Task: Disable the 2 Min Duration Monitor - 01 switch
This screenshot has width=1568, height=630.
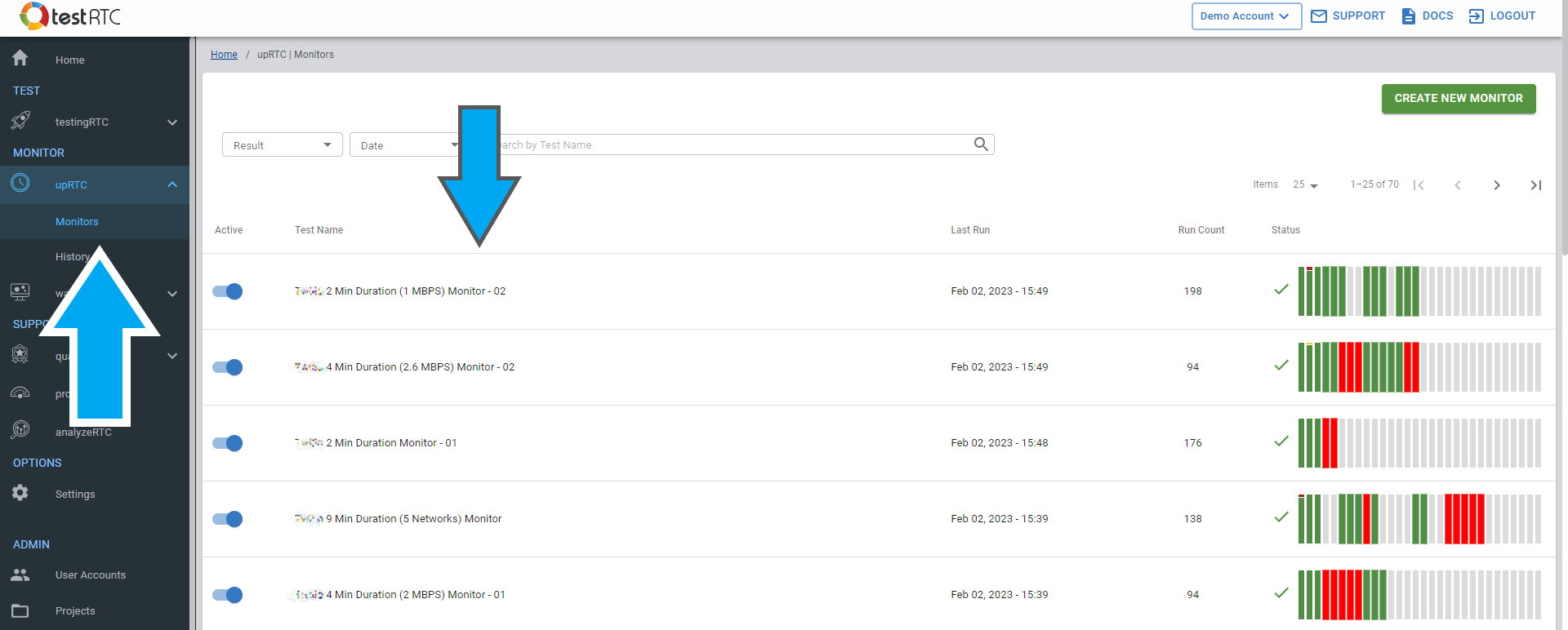Action: pyautogui.click(x=228, y=443)
